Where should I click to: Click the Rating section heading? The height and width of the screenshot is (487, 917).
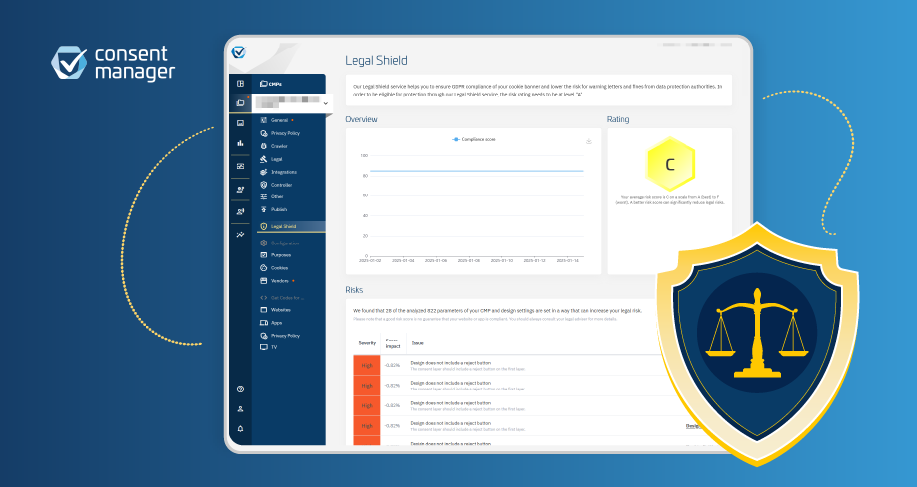click(618, 119)
